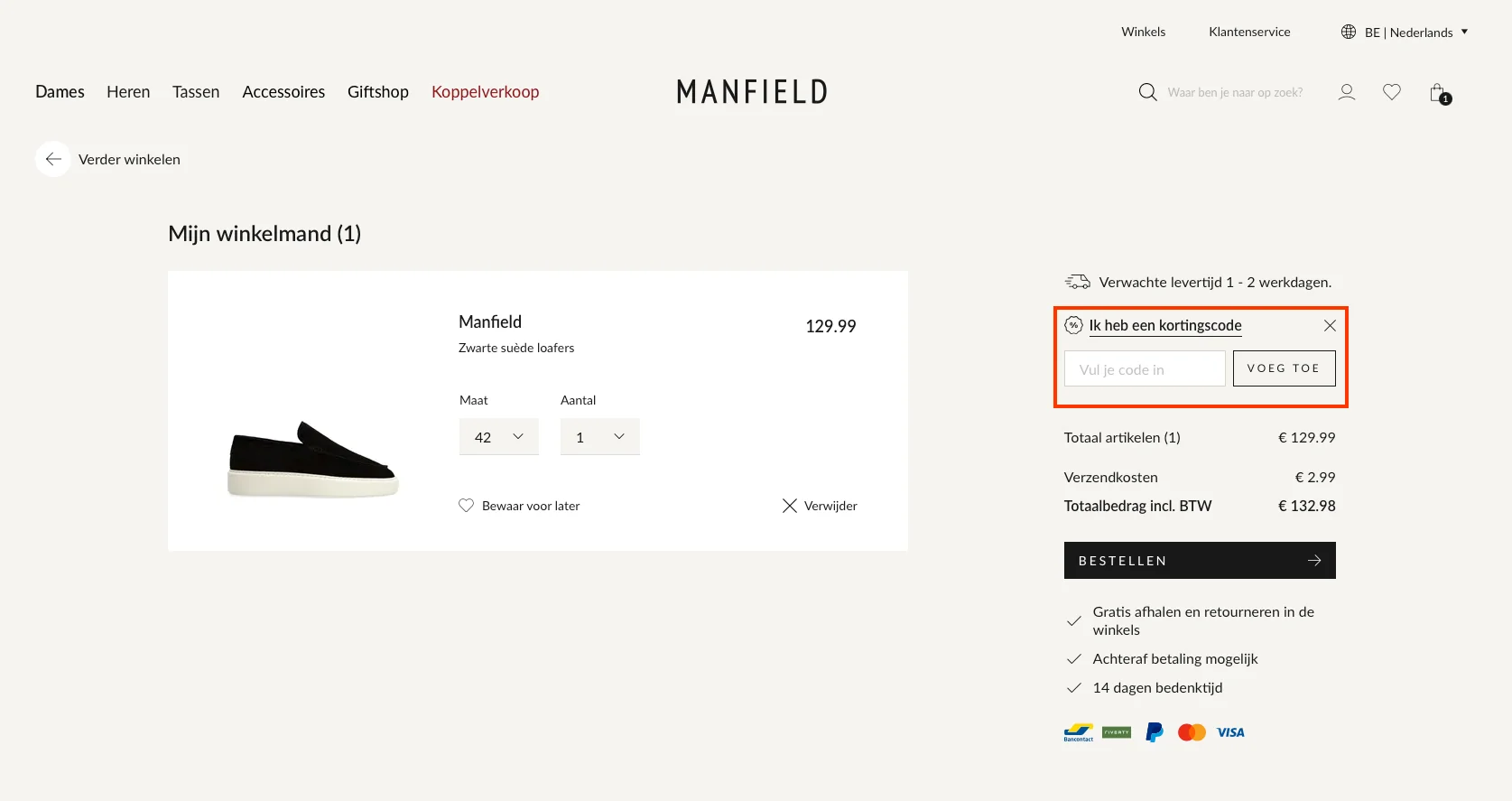Click the BESTELLEN order button

[x=1199, y=560]
